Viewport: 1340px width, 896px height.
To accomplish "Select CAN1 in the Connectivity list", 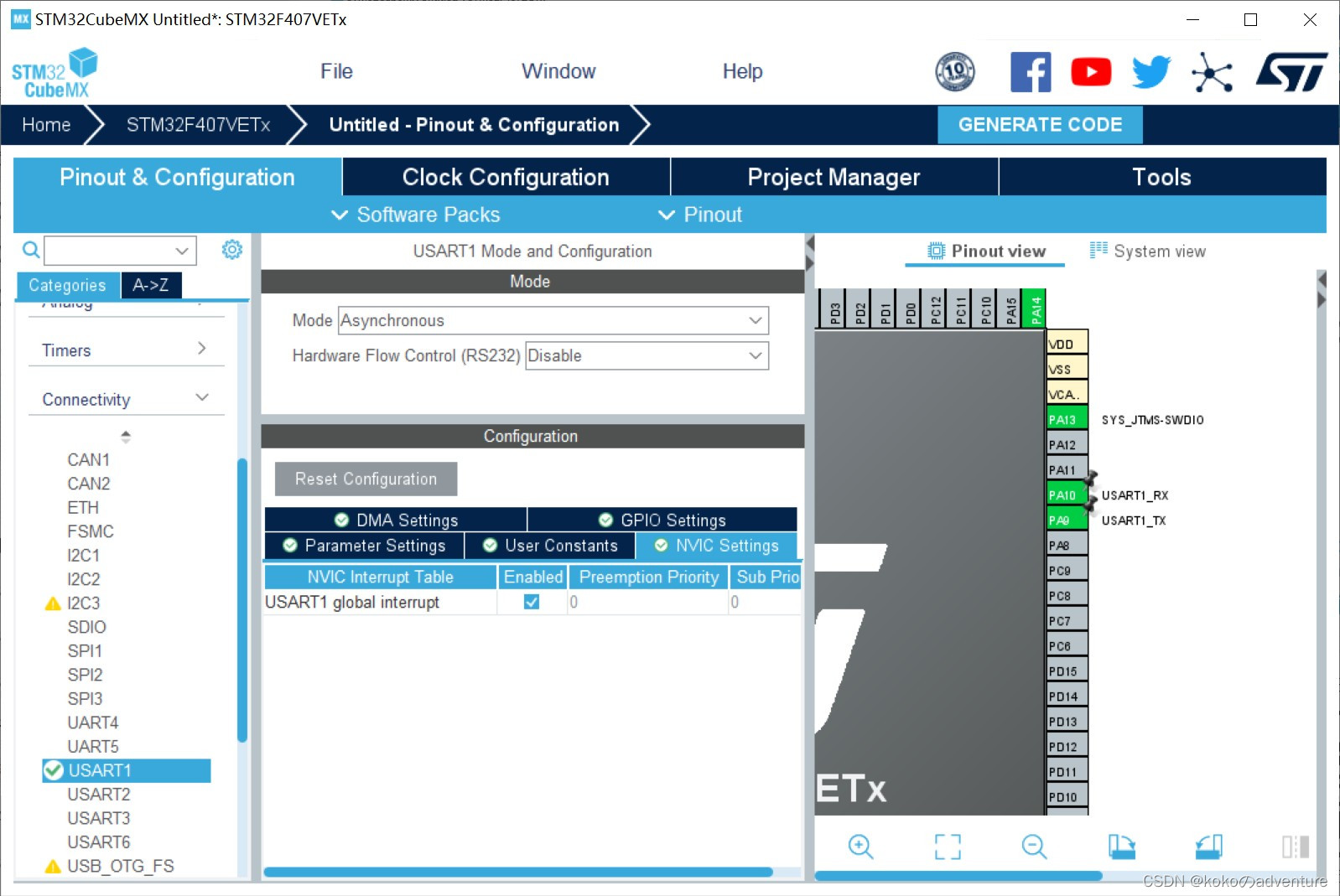I will click(88, 459).
